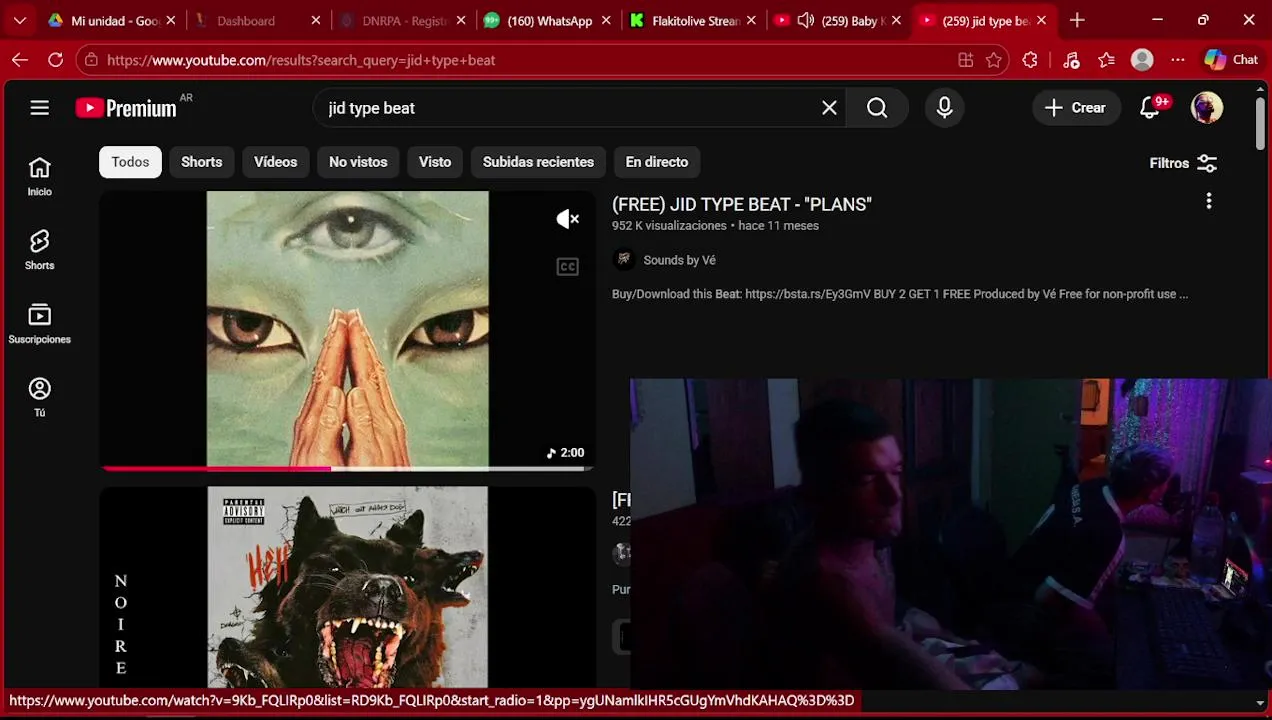The image size is (1272, 720).
Task: Open Tú in sidebar
Action: (39, 397)
